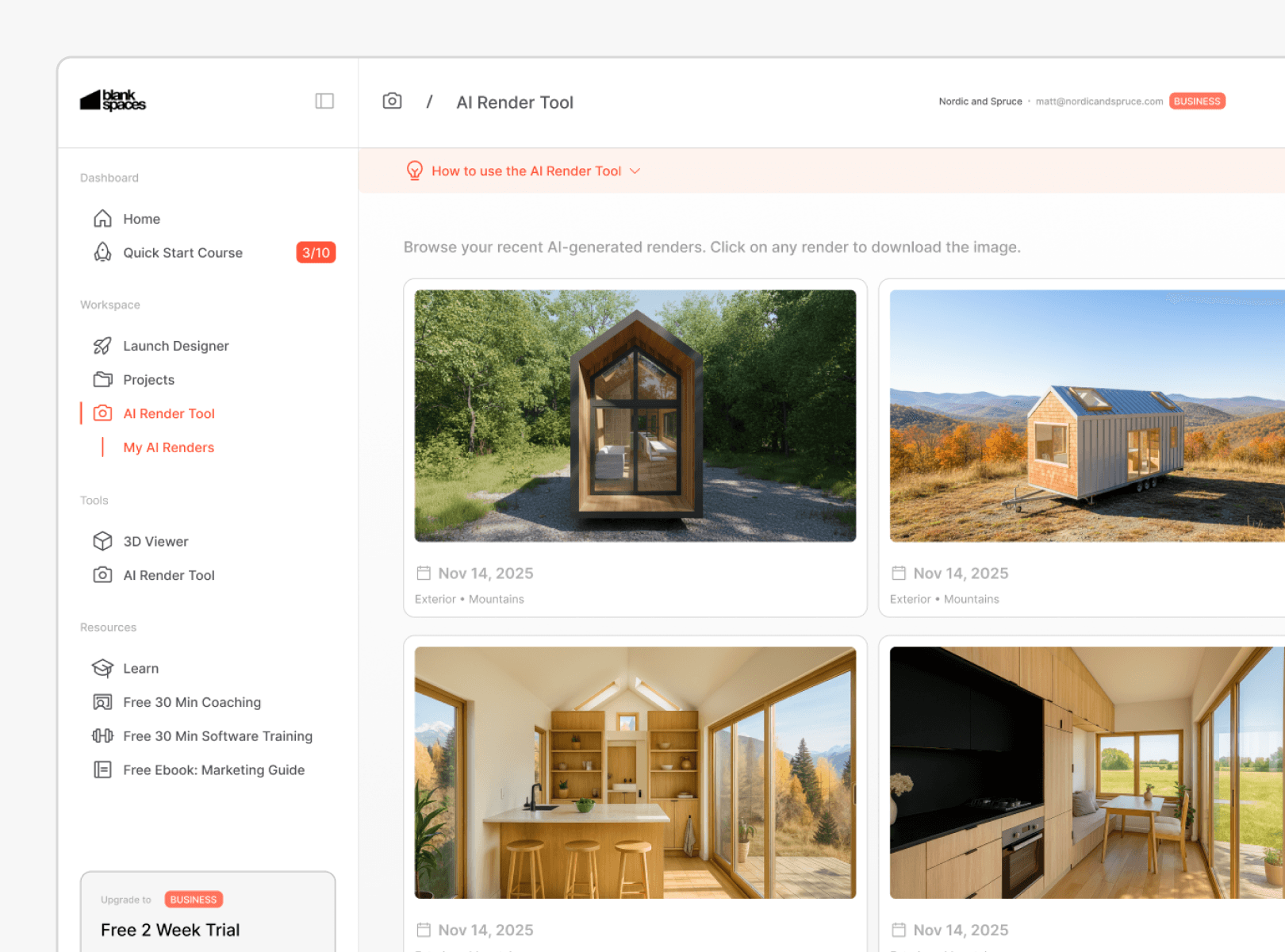
Task: Click Upgrade to label in trial card
Action: (125, 900)
